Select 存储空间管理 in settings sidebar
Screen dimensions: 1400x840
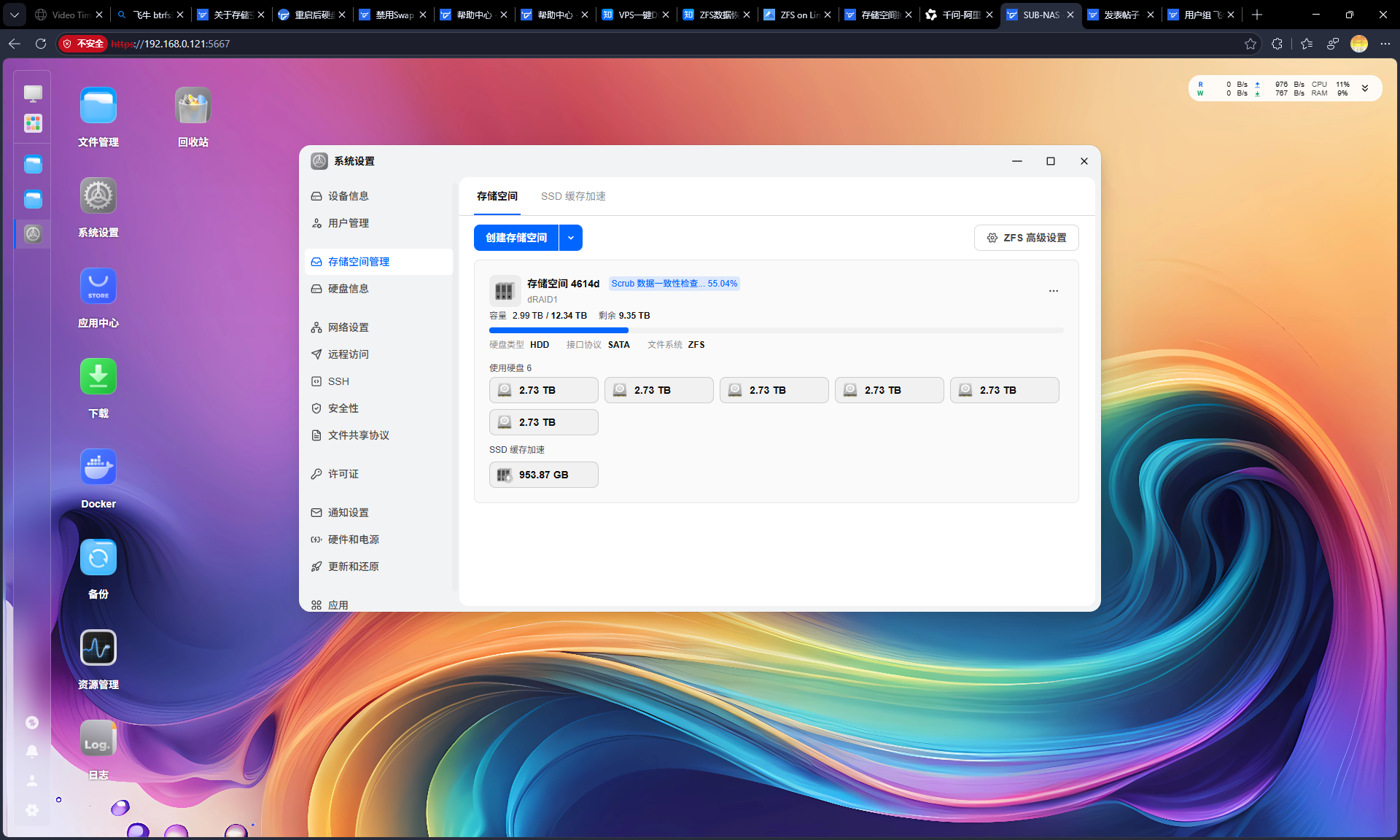[x=379, y=262]
